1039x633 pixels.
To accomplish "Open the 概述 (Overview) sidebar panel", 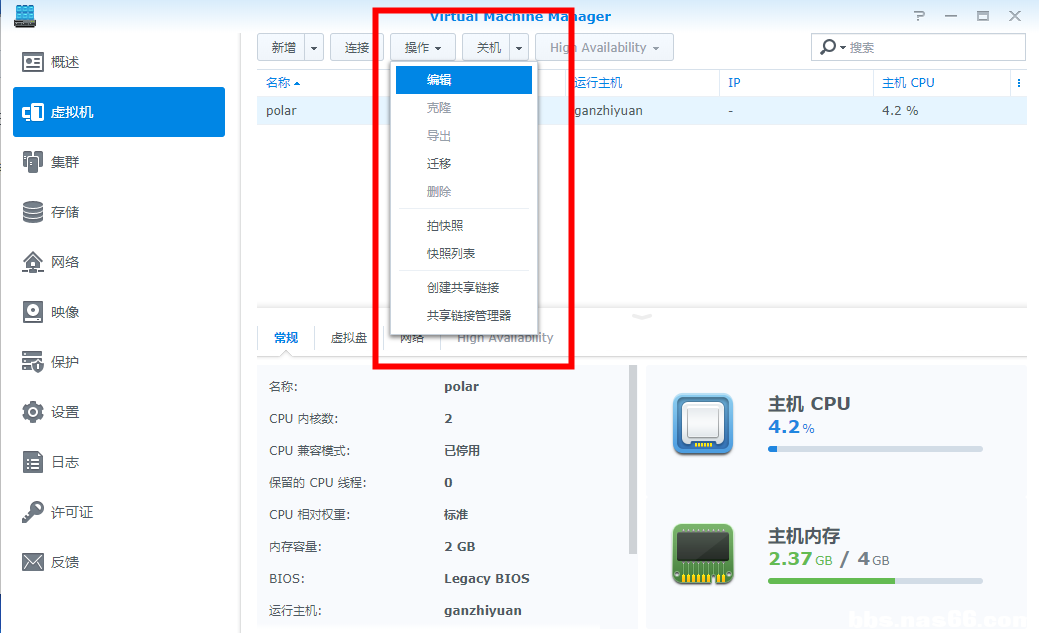I will [55, 61].
